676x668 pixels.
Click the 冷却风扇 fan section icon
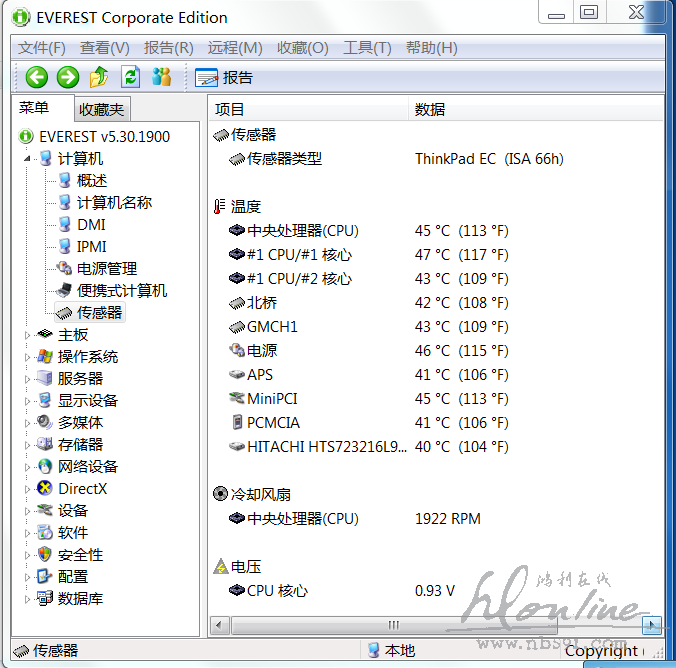click(220, 494)
